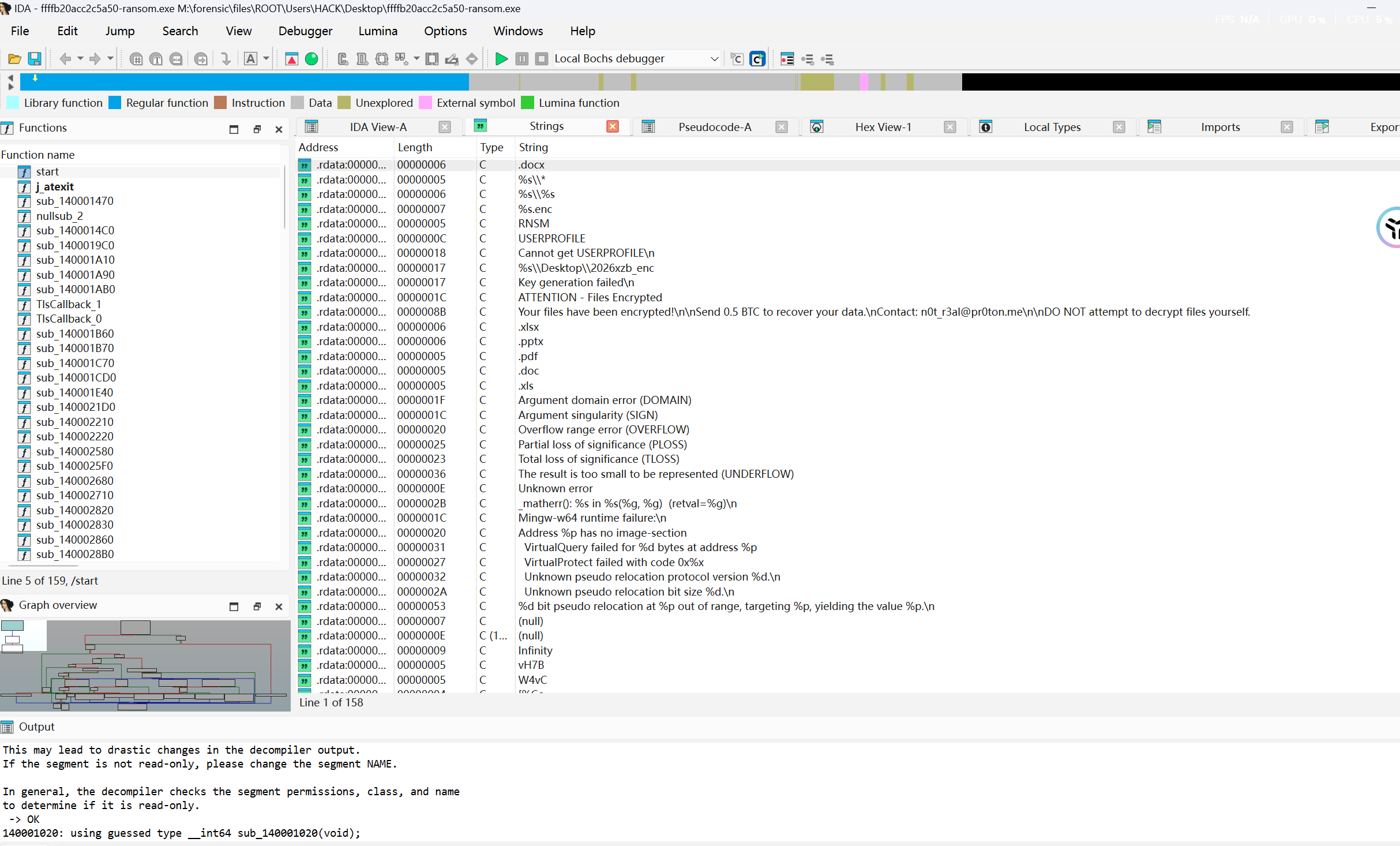This screenshot has width=1400, height=846.
Task: Jump back with the left arrow icon
Action: (x=65, y=59)
